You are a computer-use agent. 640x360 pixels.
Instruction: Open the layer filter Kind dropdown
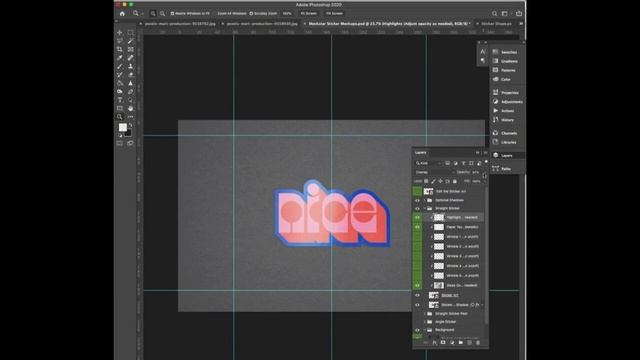429,163
